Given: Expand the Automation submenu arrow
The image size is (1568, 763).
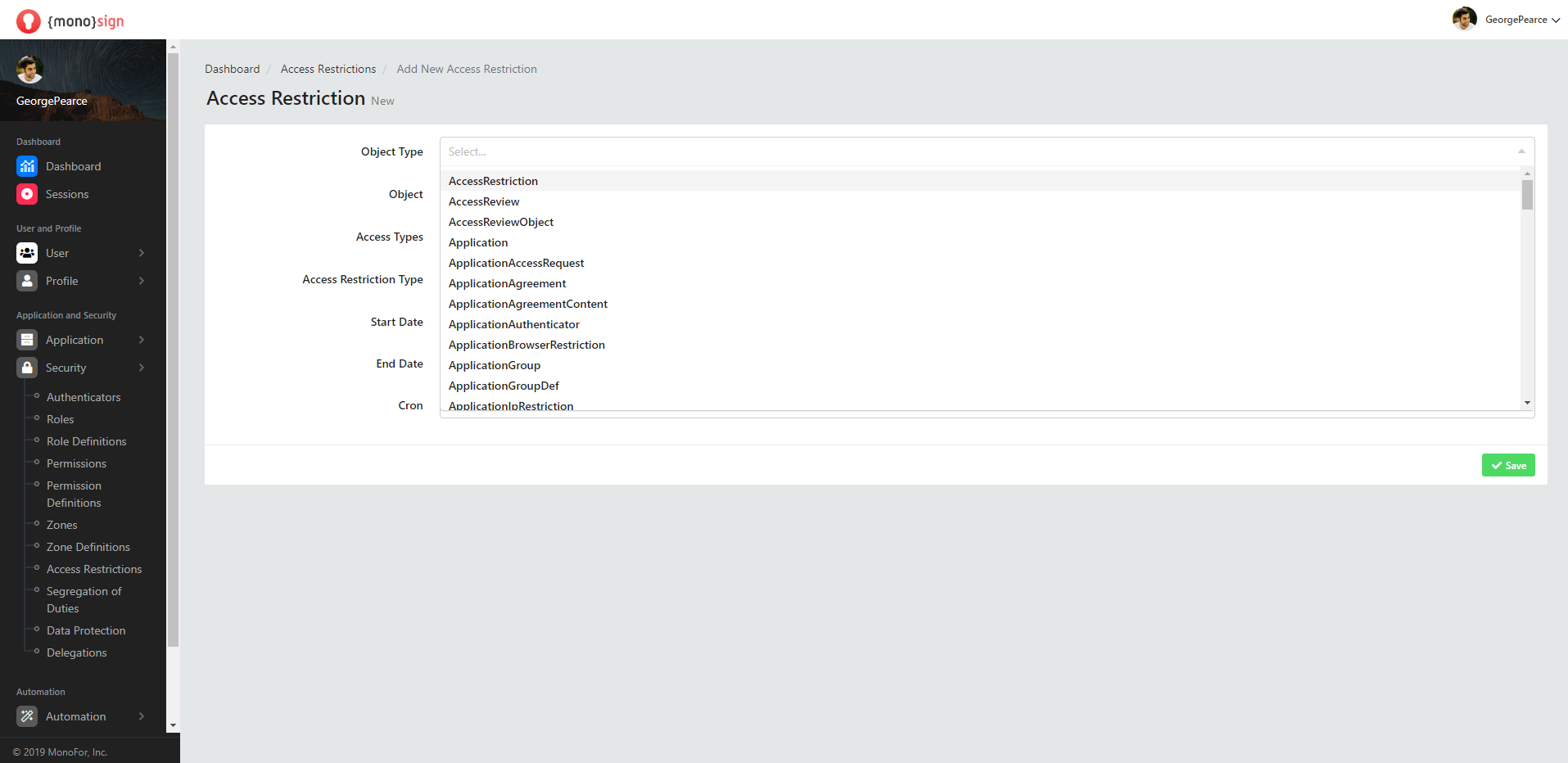Looking at the screenshot, I should tap(142, 716).
